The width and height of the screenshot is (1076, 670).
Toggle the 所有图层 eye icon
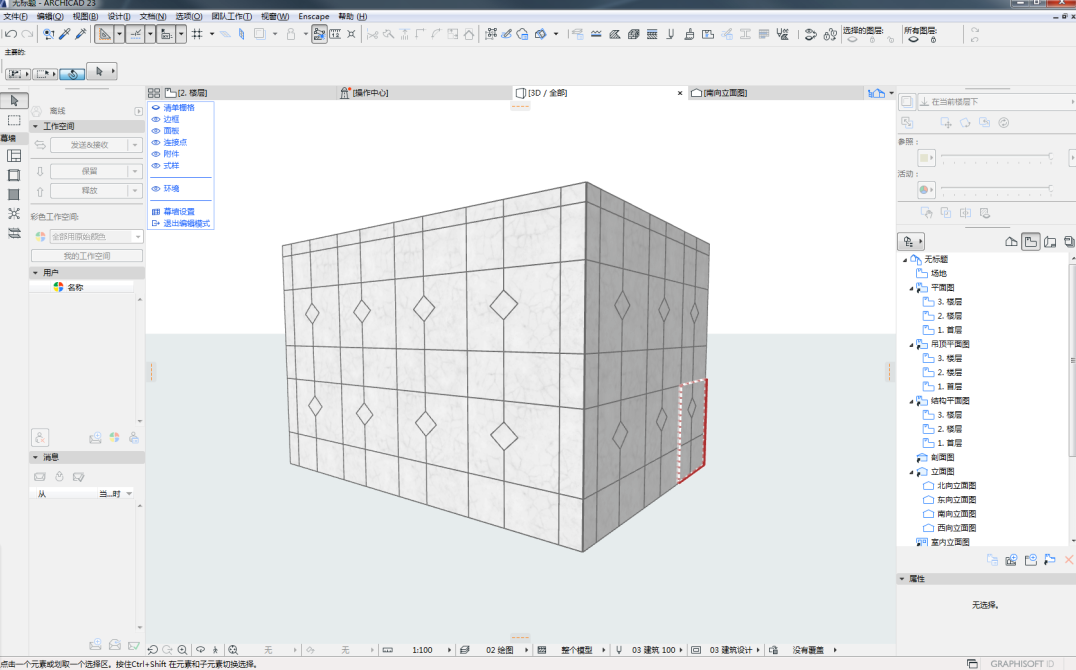913,40
